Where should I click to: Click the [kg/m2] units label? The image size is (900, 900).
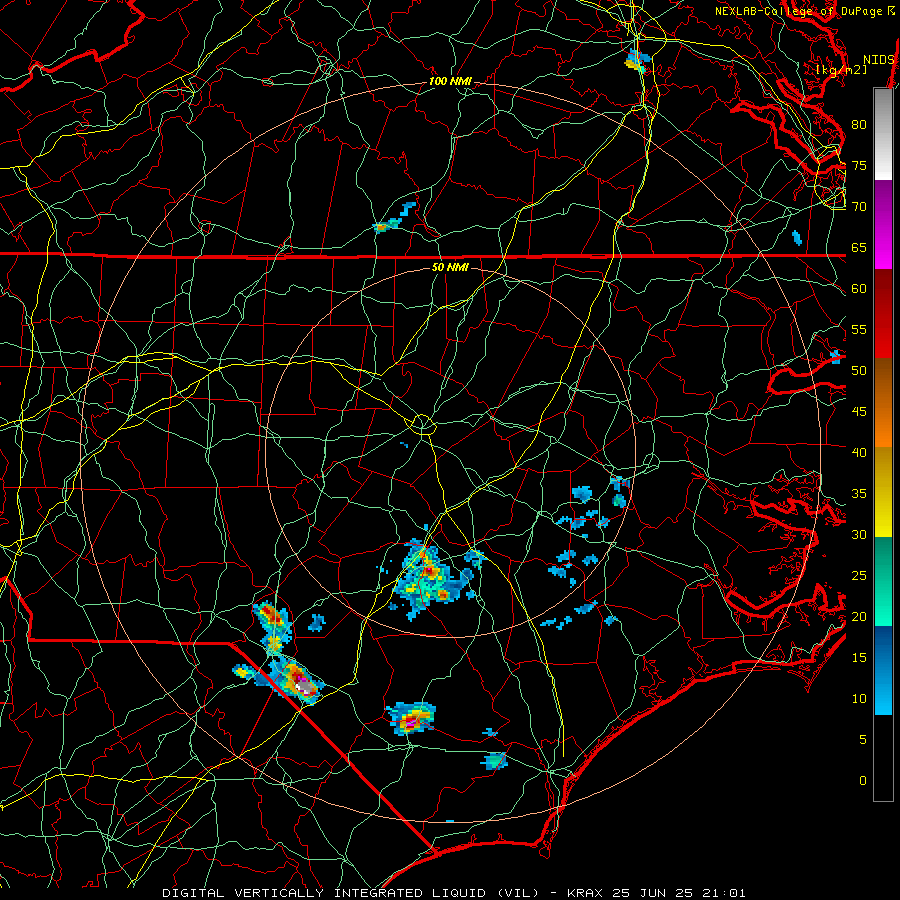click(x=841, y=70)
